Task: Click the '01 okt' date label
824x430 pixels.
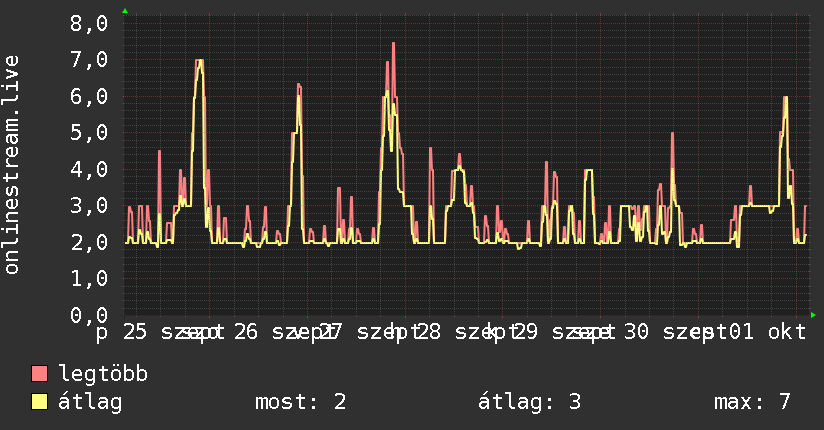Action: 767,332
